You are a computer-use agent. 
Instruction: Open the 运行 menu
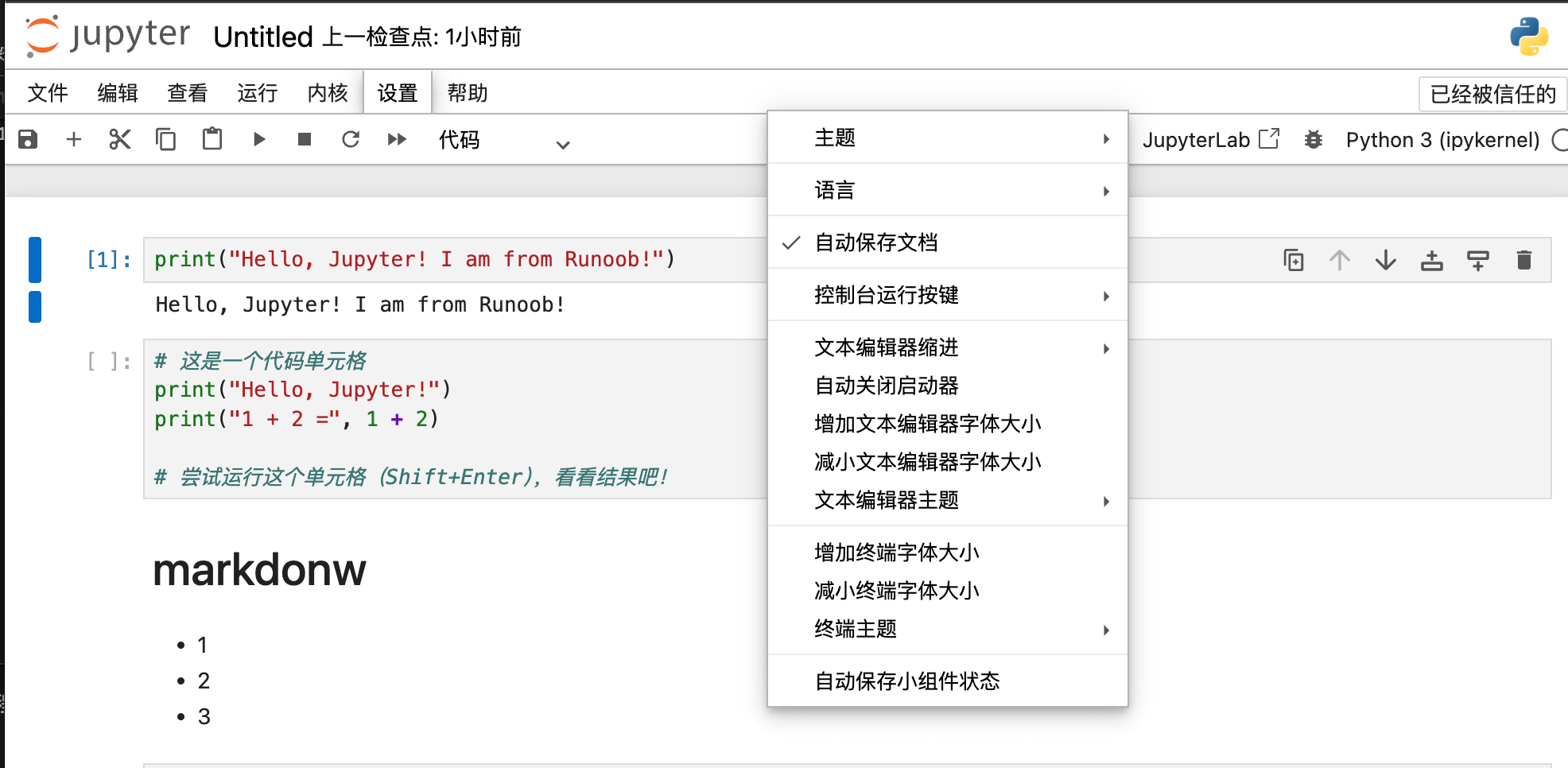(x=258, y=93)
